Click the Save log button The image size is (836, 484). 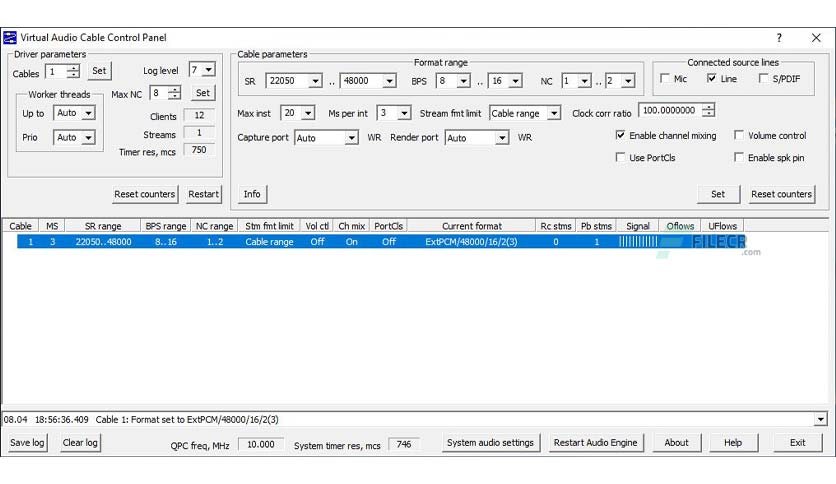click(x=27, y=442)
